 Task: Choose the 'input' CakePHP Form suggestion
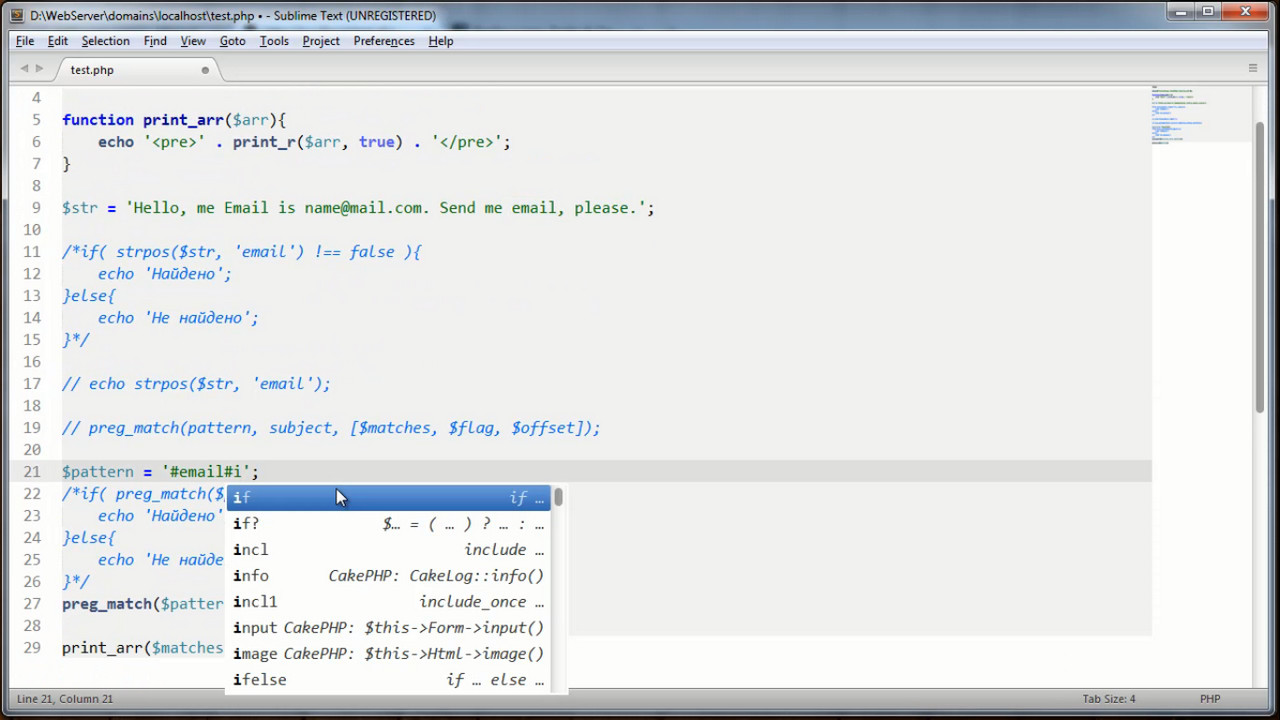point(389,627)
